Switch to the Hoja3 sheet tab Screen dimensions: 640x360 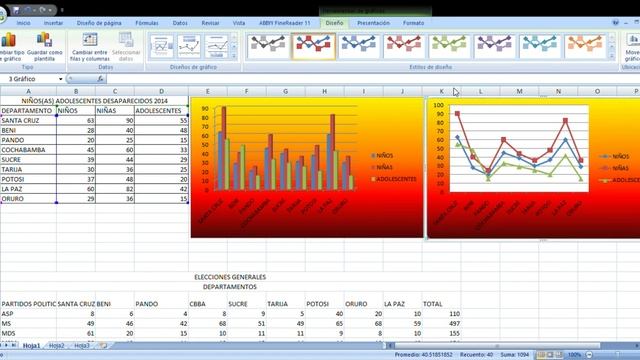point(82,346)
